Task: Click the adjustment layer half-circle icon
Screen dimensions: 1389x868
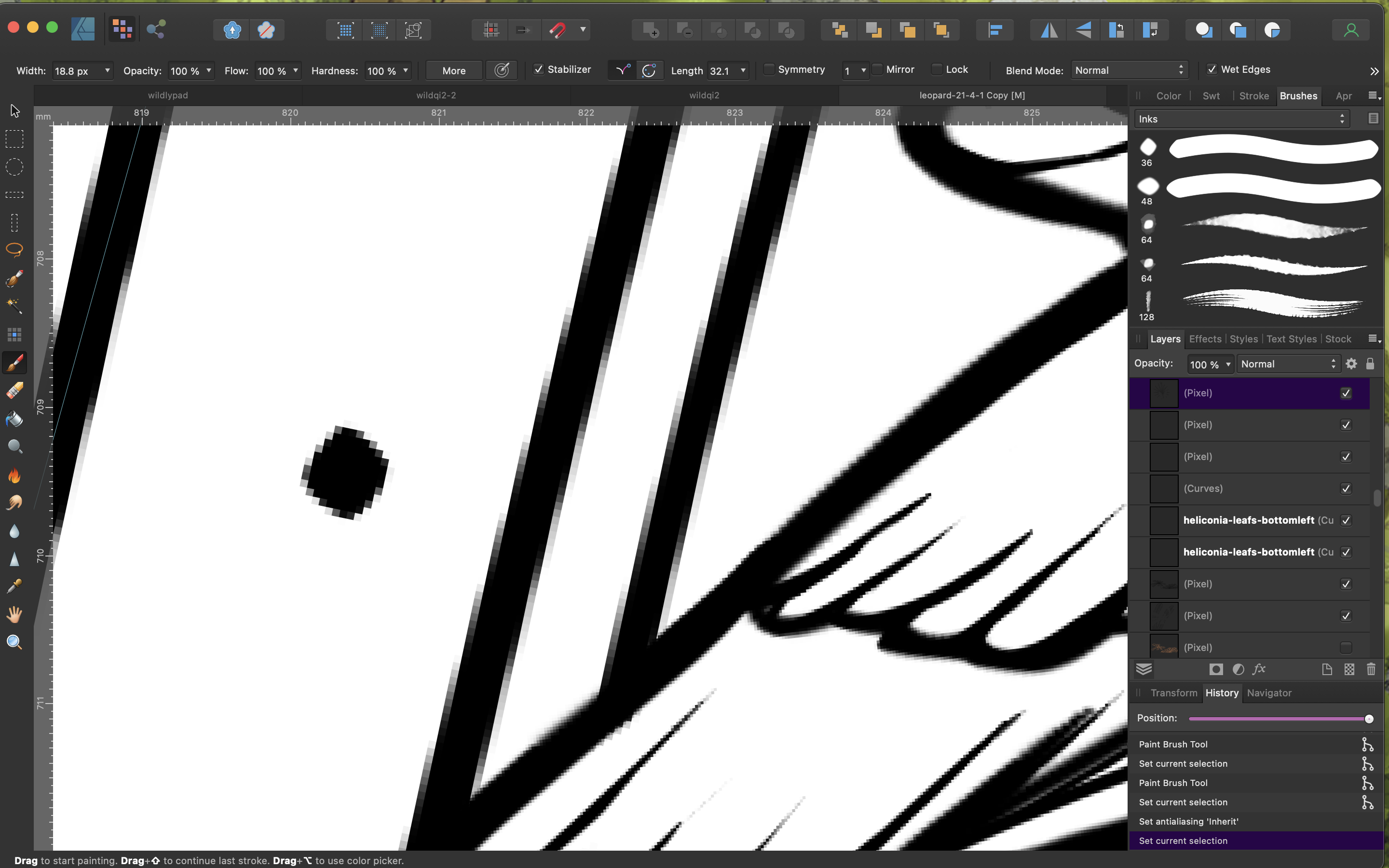Action: (x=1238, y=669)
